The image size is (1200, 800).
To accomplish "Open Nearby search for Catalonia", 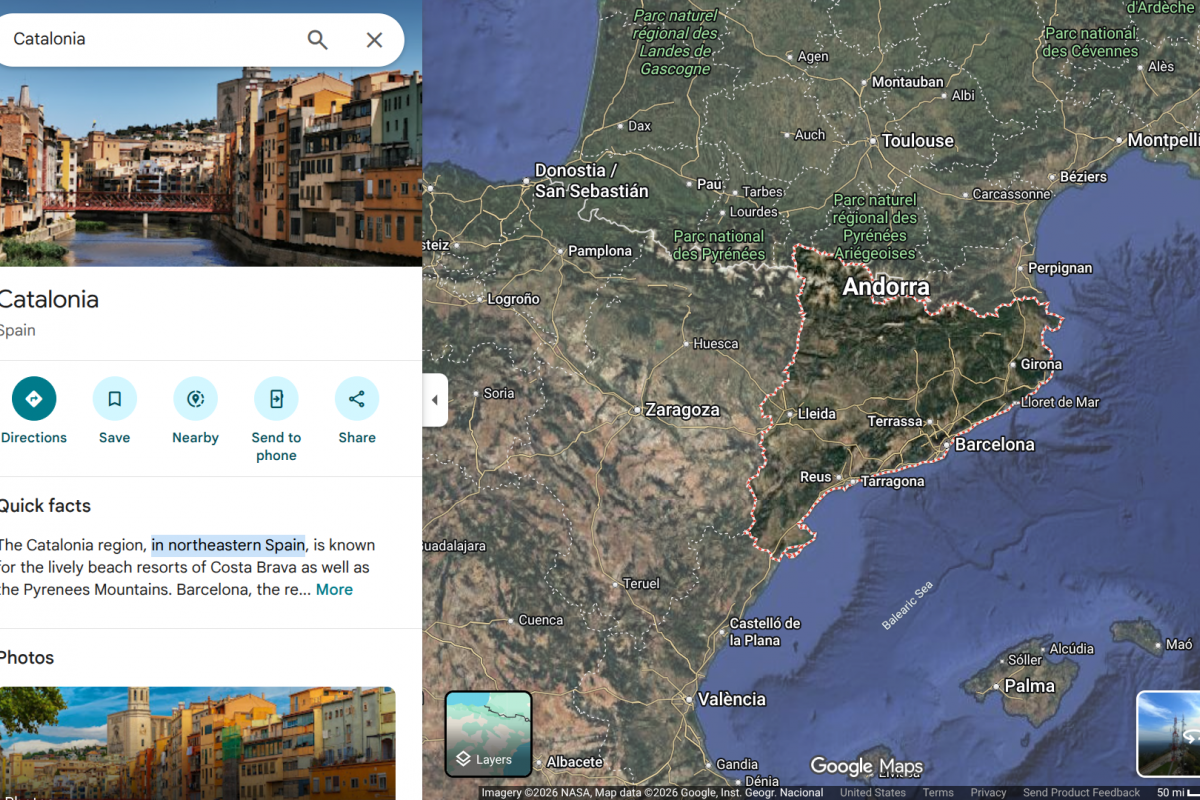I will pos(194,398).
